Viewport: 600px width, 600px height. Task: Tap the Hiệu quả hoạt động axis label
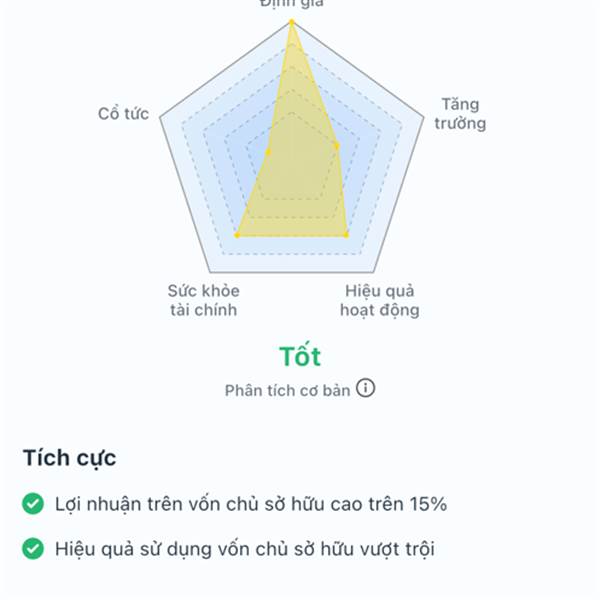379,300
